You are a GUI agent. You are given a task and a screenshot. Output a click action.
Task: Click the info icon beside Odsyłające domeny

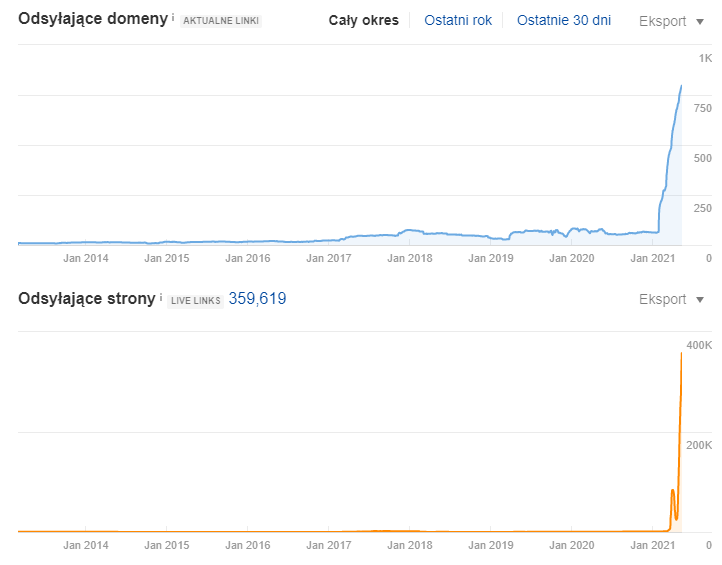172,18
